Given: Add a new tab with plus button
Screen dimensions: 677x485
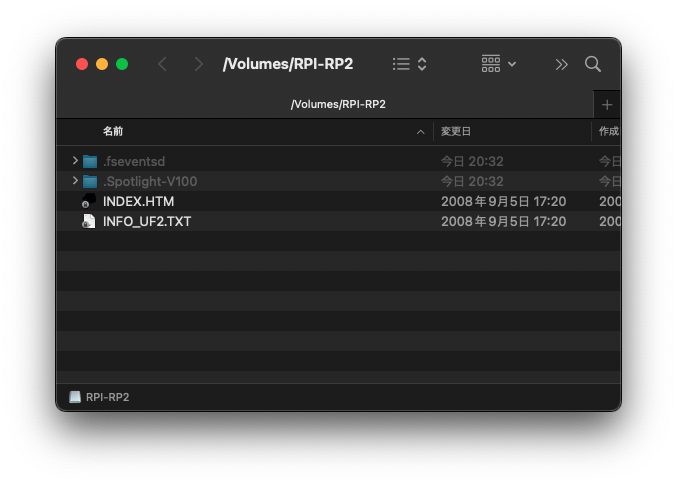Looking at the screenshot, I should [x=606, y=104].
